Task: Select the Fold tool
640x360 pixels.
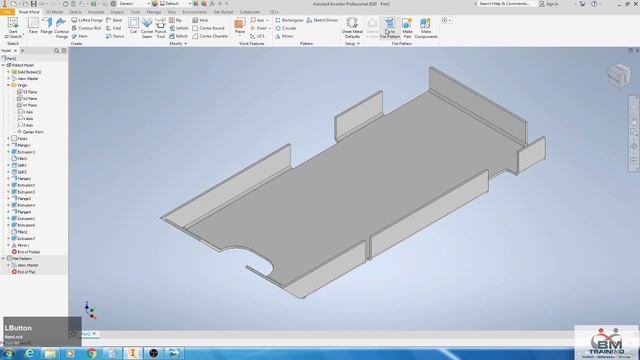Action: tap(113, 28)
